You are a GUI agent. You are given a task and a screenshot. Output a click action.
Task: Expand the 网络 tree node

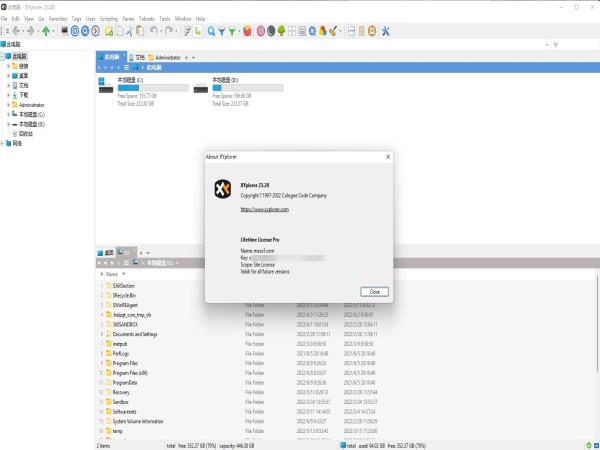coord(2,143)
